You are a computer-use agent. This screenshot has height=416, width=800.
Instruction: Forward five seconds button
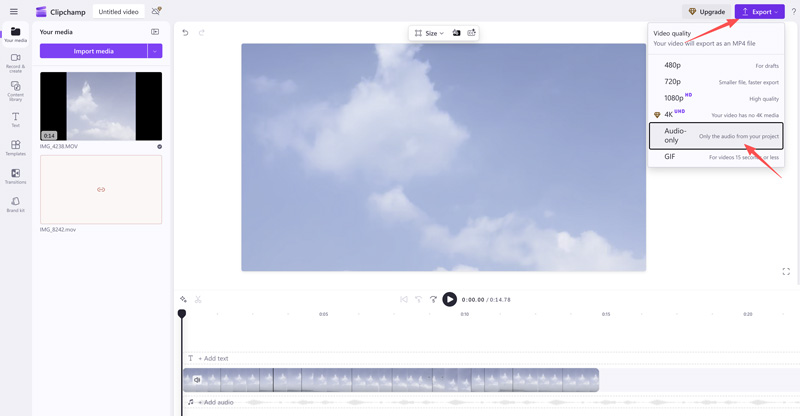[433, 299]
